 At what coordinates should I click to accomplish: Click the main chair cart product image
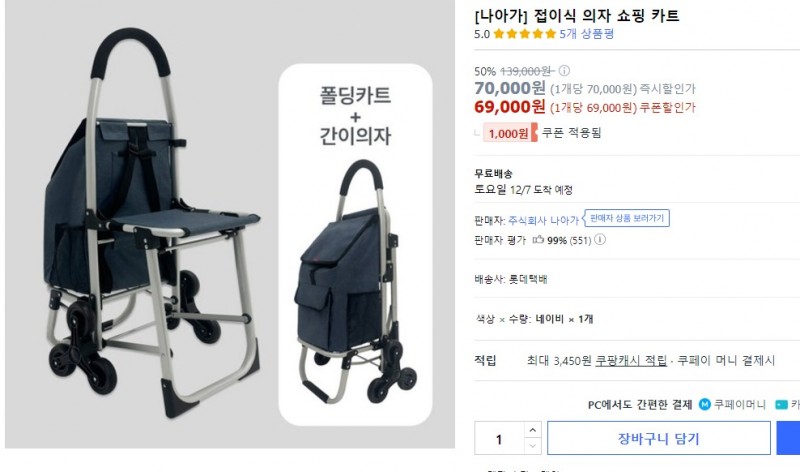151,222
